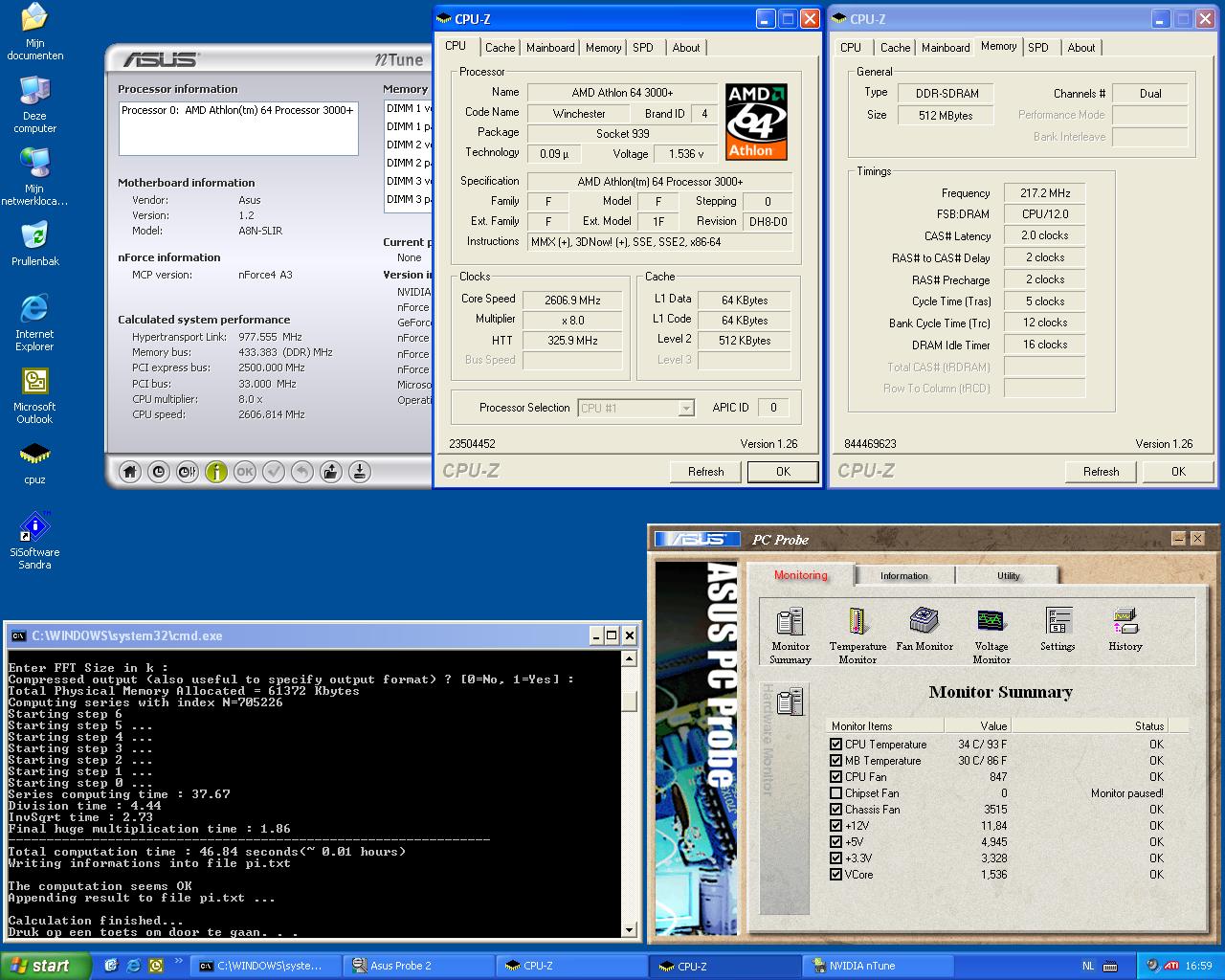Click the nTune load profile folder icon

coord(330,471)
